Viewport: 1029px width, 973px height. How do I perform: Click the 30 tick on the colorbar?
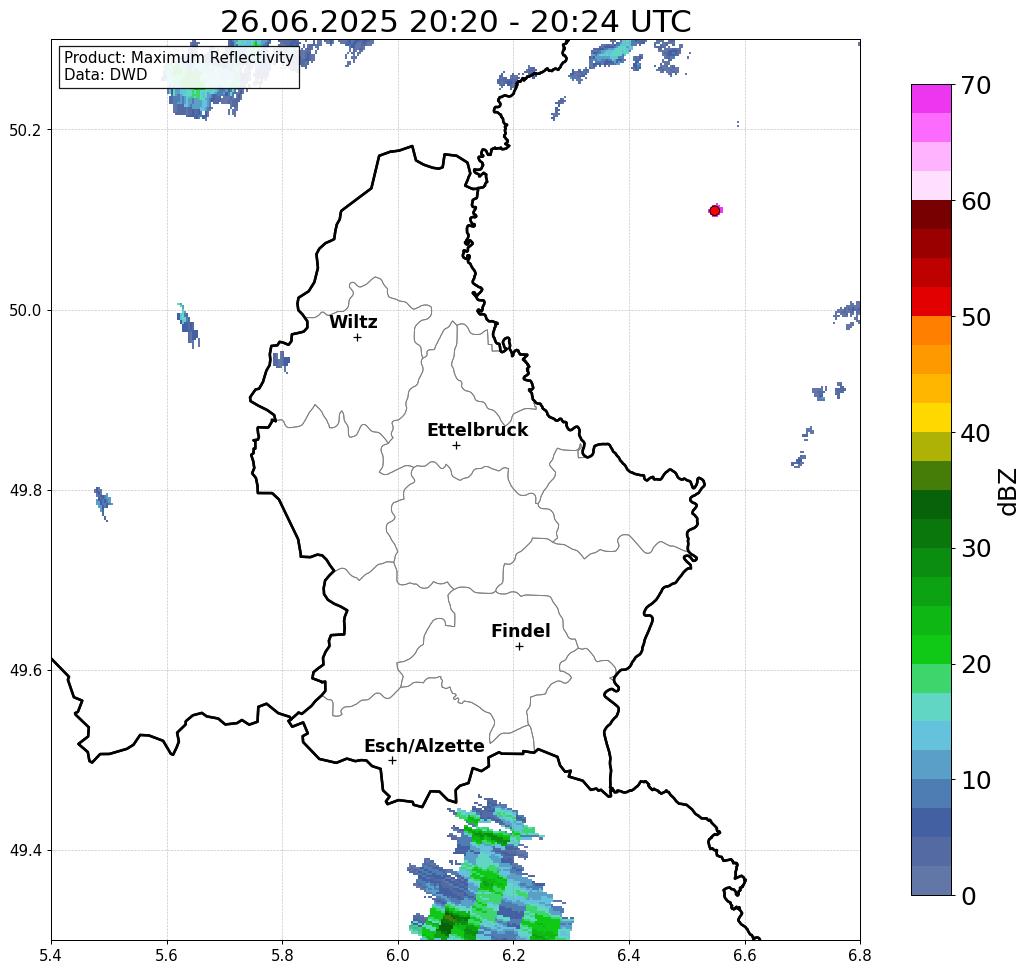pos(975,548)
